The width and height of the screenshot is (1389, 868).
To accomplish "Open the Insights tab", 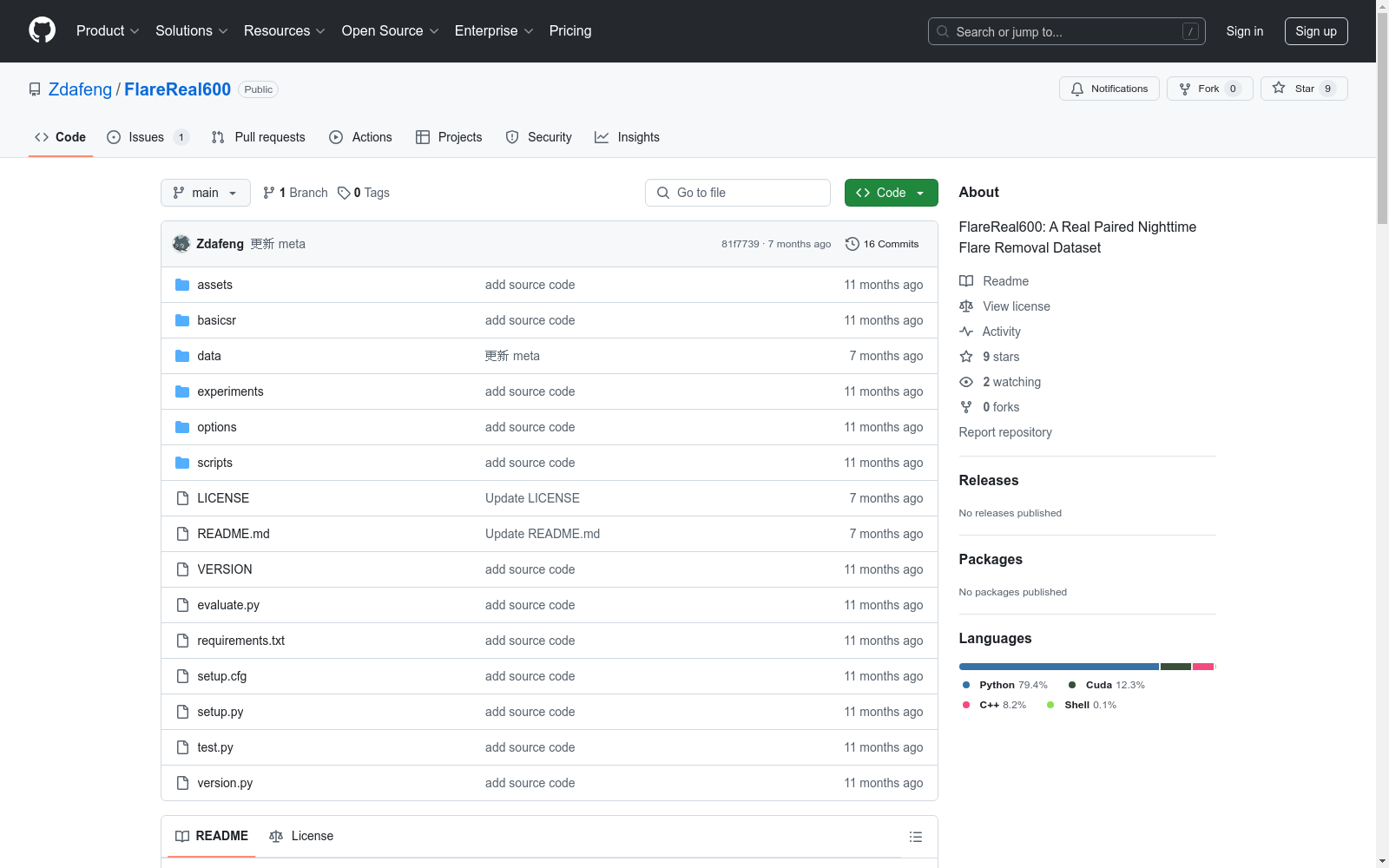I will (x=627, y=137).
